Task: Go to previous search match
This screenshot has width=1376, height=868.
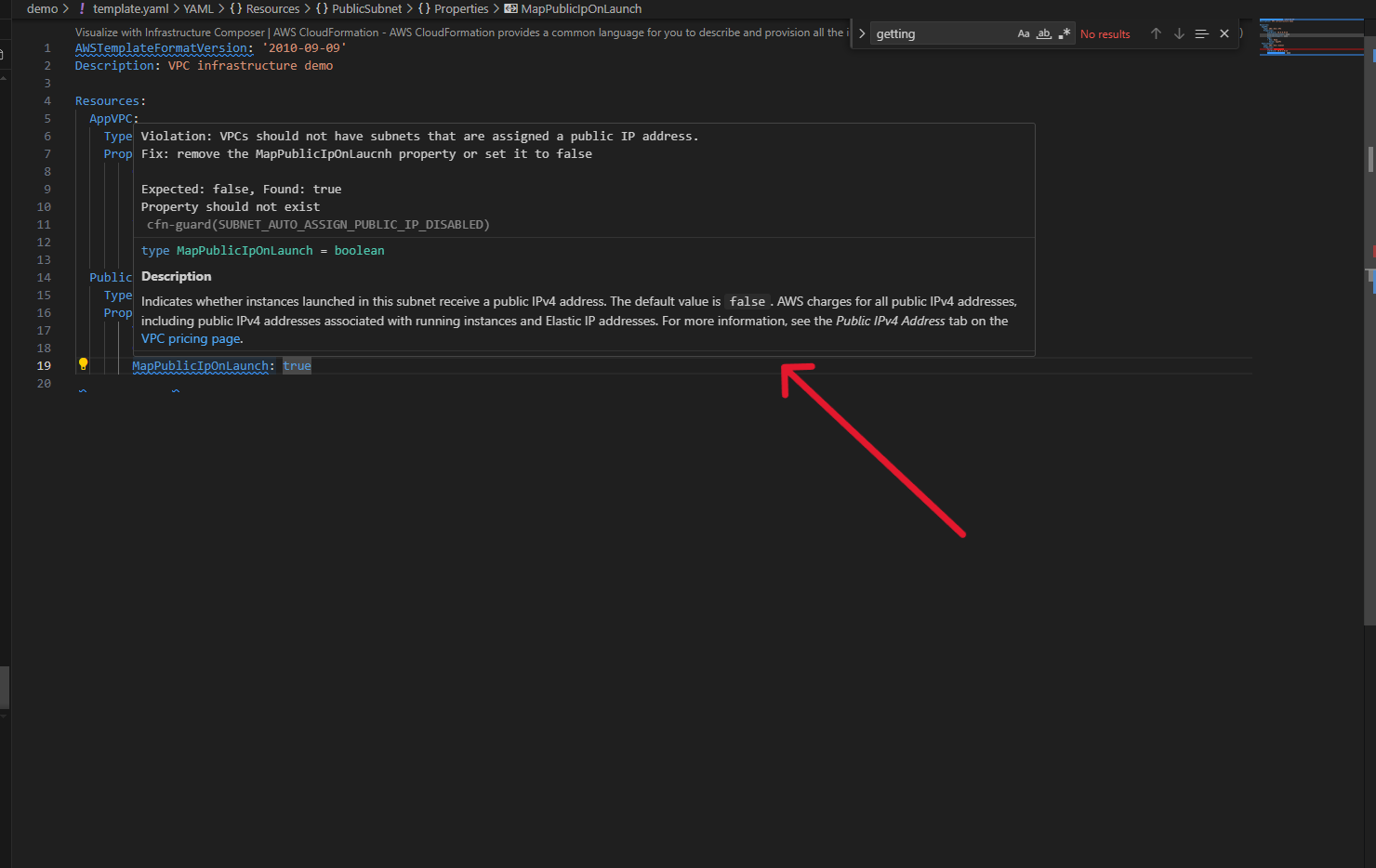Action: tap(1156, 33)
